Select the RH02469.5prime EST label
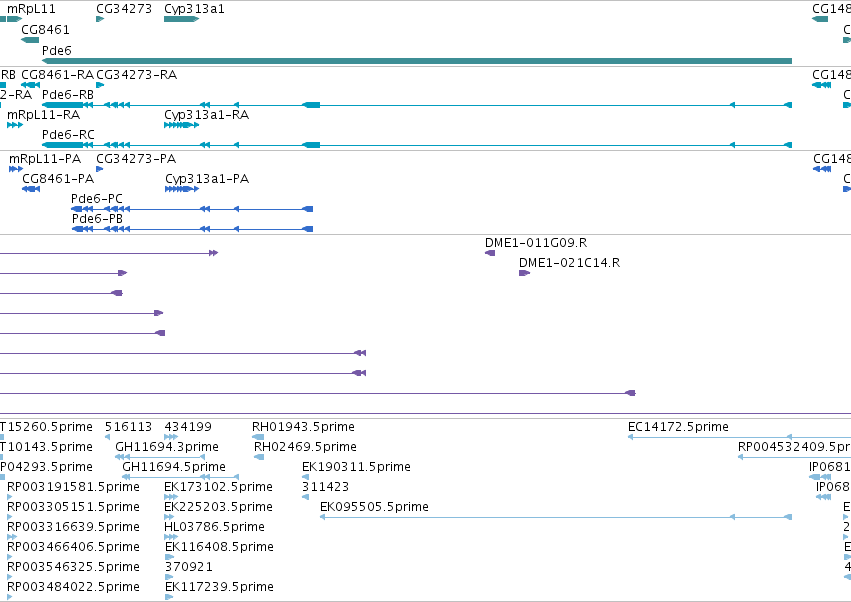 [306, 447]
